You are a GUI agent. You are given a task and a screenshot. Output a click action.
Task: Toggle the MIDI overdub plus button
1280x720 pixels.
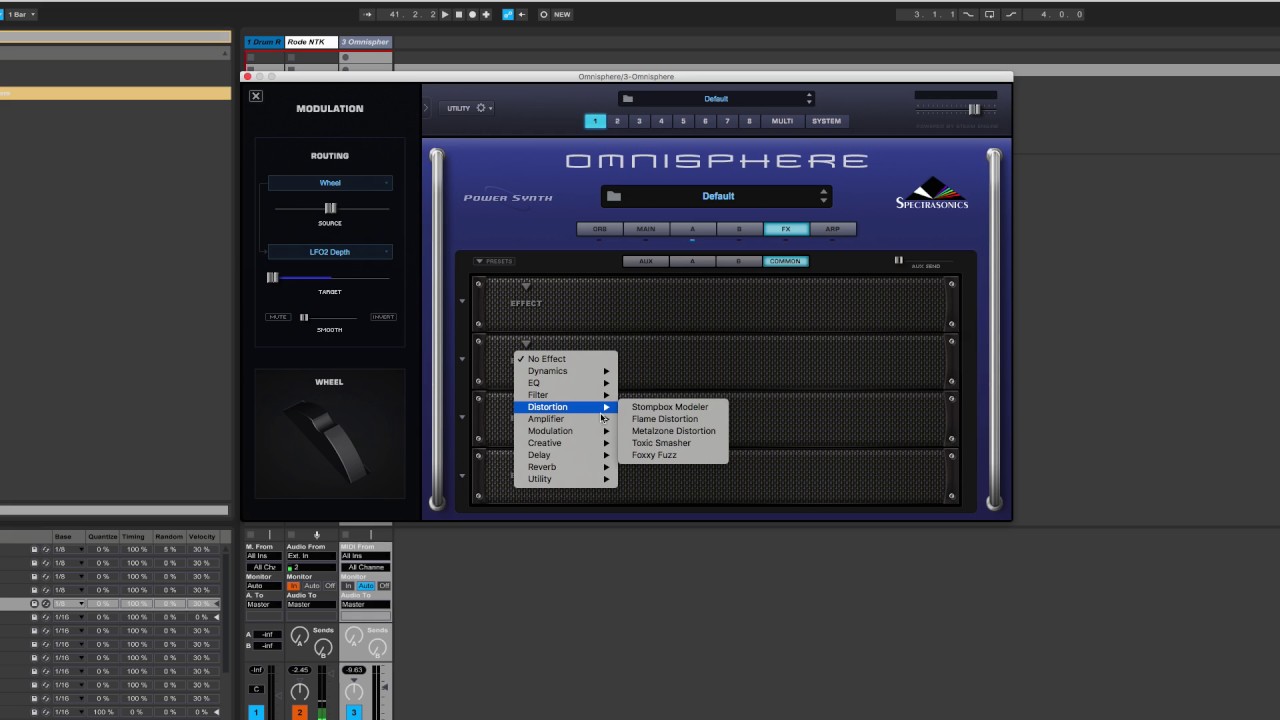coord(486,14)
